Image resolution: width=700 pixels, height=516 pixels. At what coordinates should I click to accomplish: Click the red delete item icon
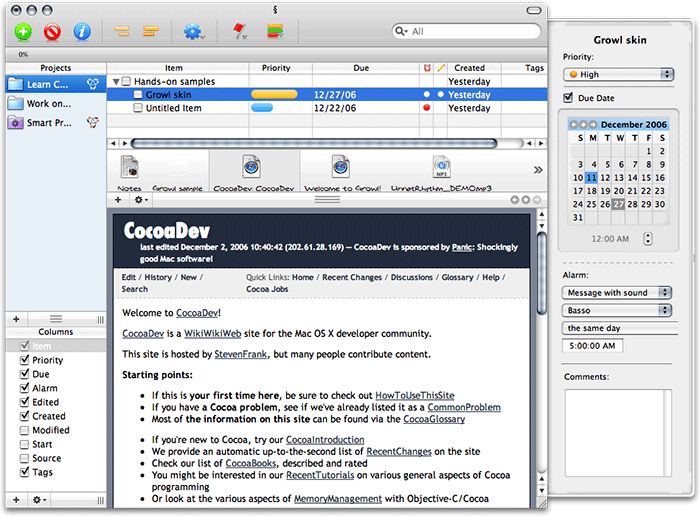tap(52, 32)
